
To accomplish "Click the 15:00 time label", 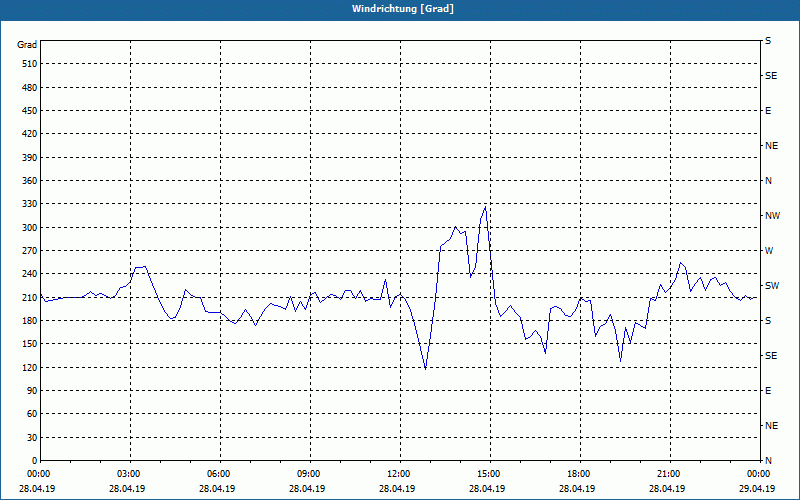I will coord(488,474).
